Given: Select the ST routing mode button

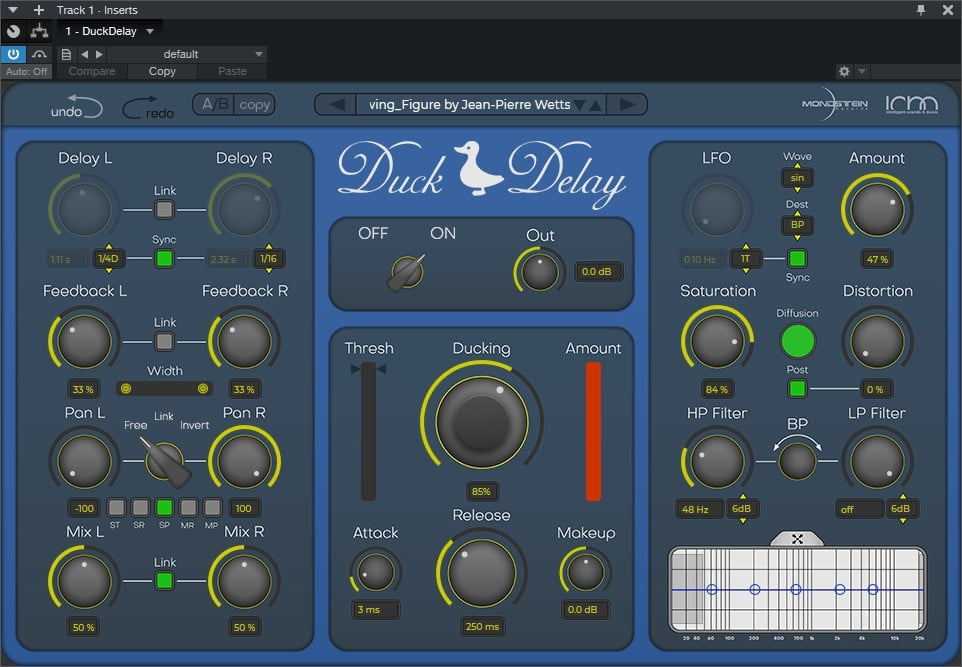Looking at the screenshot, I should (116, 507).
